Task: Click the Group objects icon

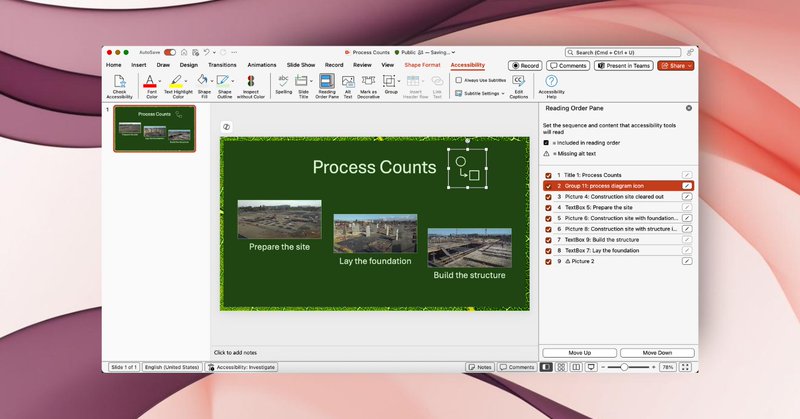Action: [x=389, y=81]
